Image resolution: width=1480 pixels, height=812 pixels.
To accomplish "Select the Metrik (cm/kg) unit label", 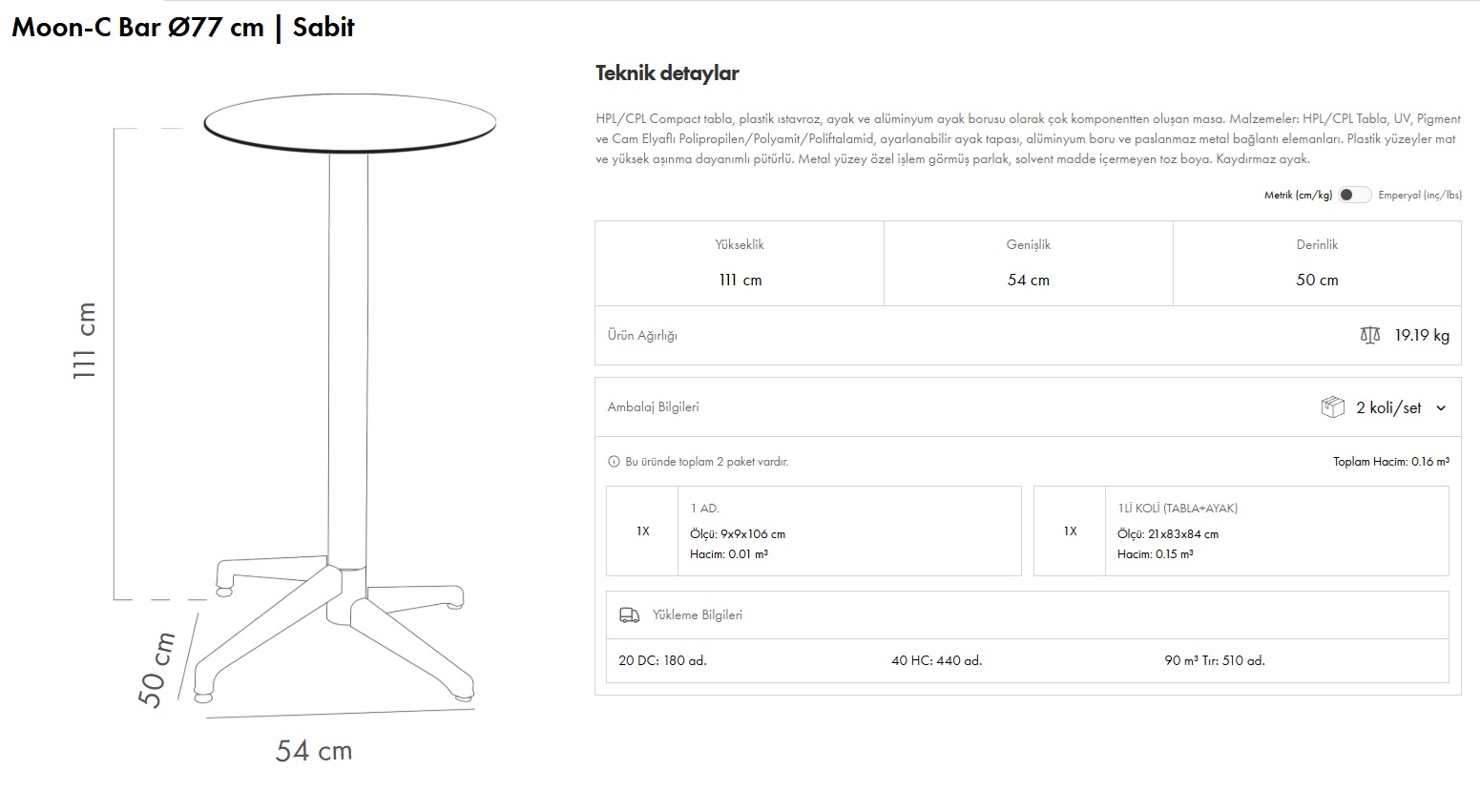I will coord(1298,196).
